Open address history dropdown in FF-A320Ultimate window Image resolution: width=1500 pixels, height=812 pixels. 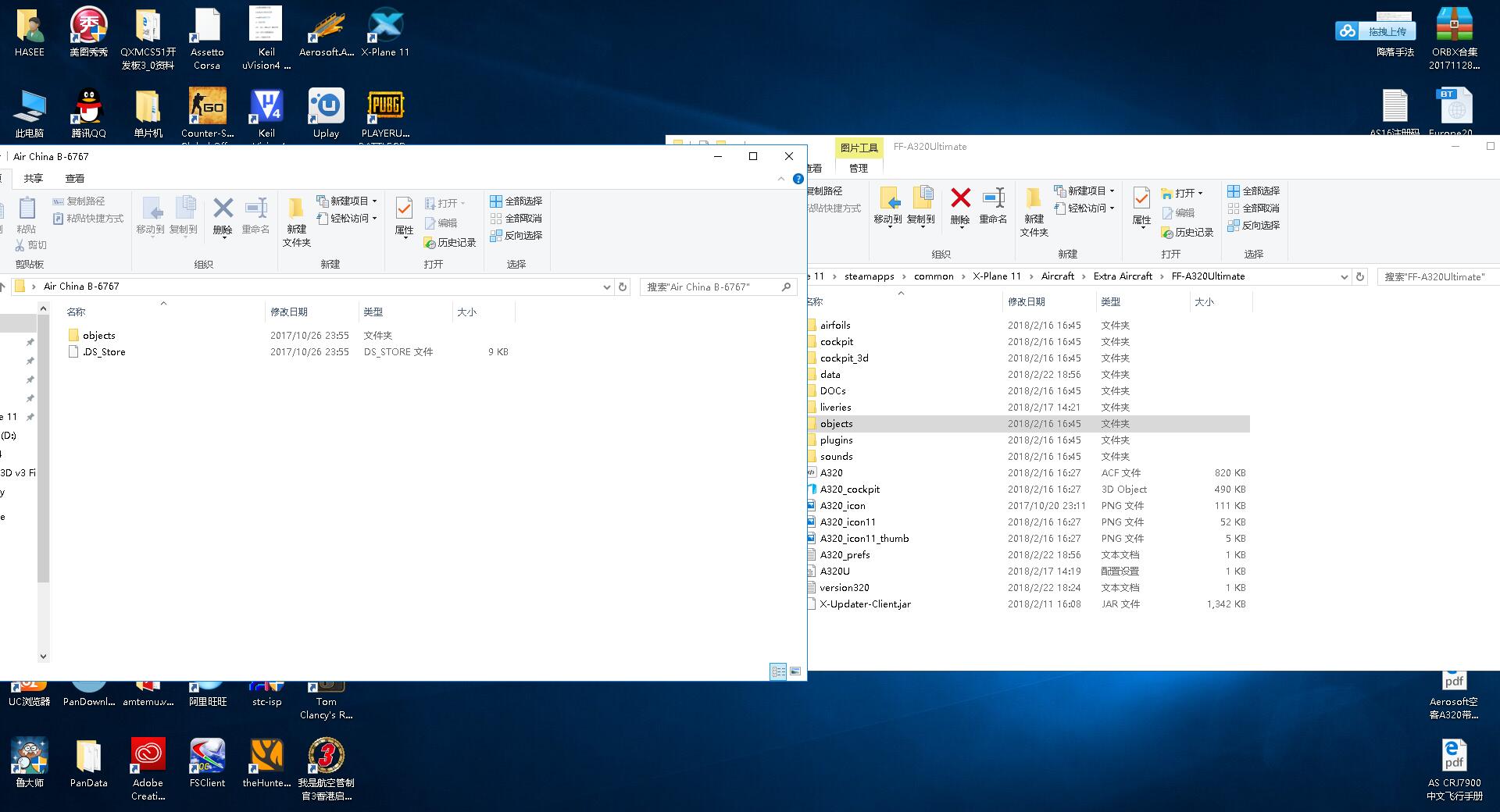tap(1344, 276)
